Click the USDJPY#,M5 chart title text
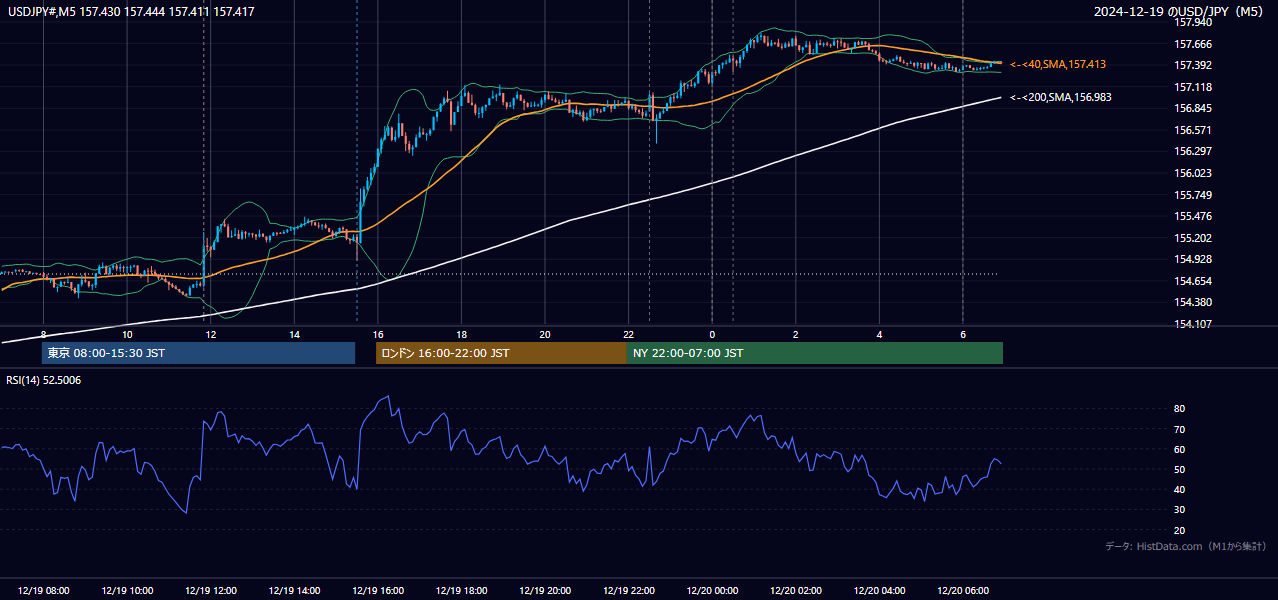Viewport: 1278px width, 600px height. [130, 11]
